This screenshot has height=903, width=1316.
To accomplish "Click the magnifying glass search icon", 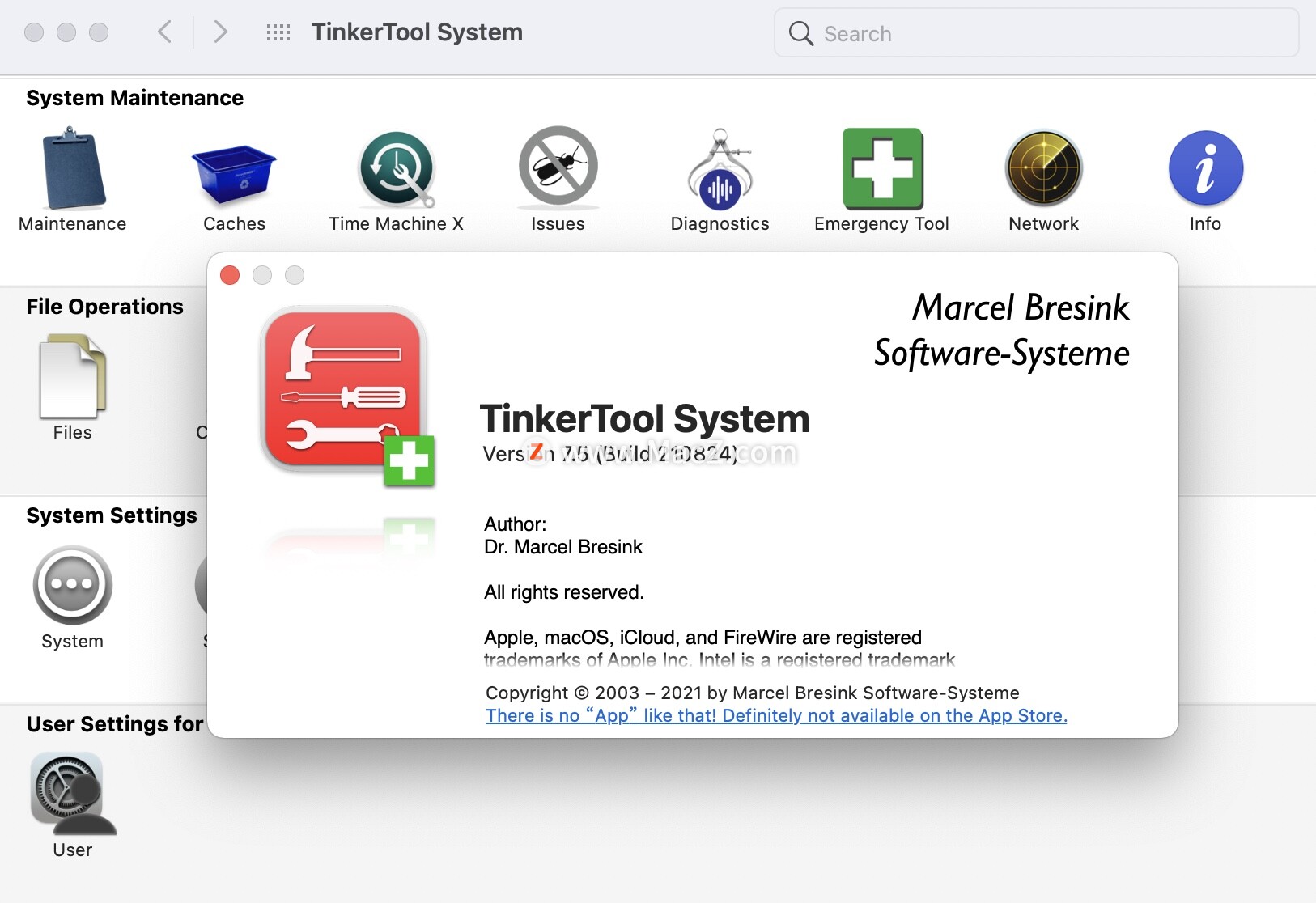I will [x=801, y=33].
